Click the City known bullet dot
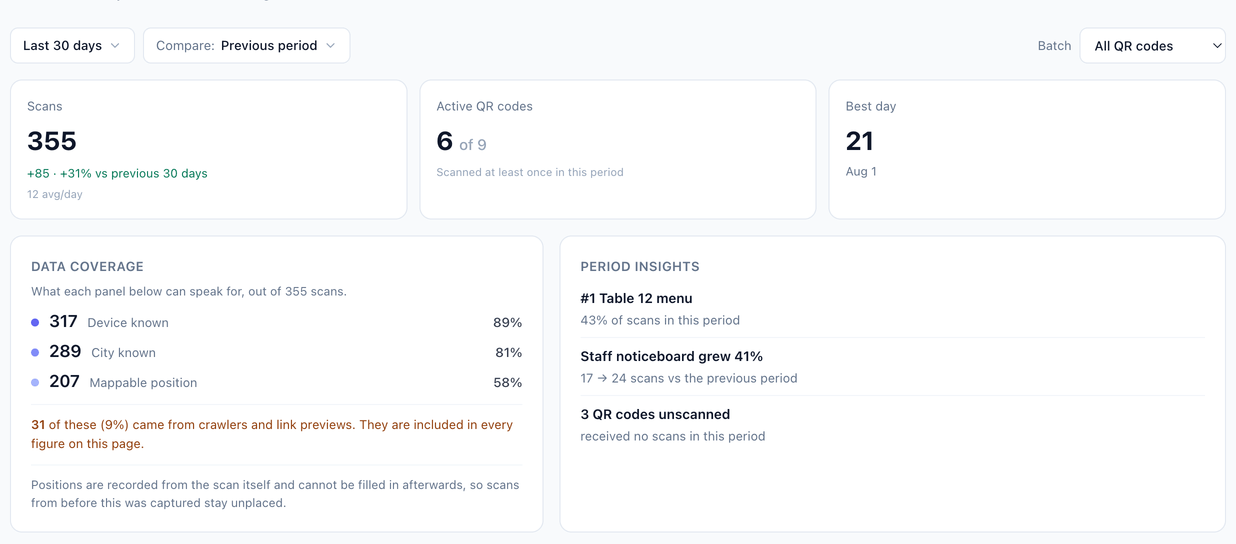Screen dimensions: 1236x544 coord(35,353)
